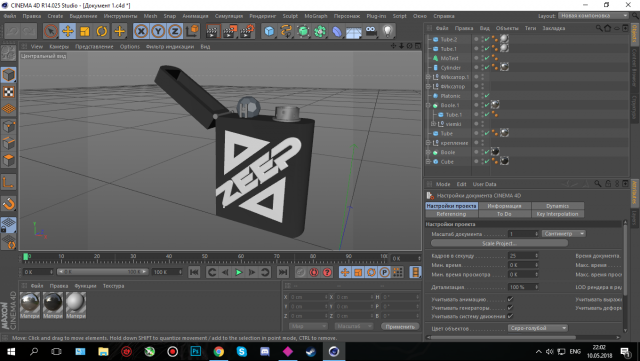The height and width of the screenshot is (361, 640).
Task: Expand the Фиксатор.1 group
Action: pos(428,77)
